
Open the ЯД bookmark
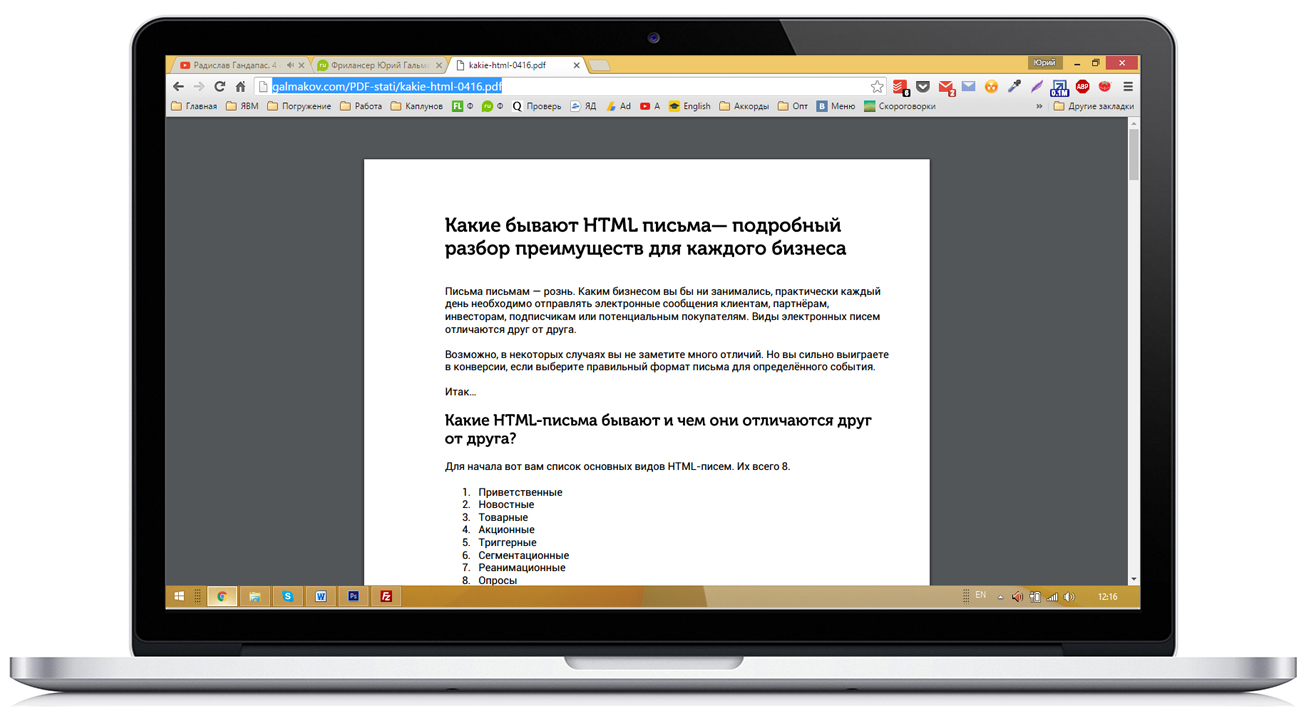pyautogui.click(x=583, y=106)
